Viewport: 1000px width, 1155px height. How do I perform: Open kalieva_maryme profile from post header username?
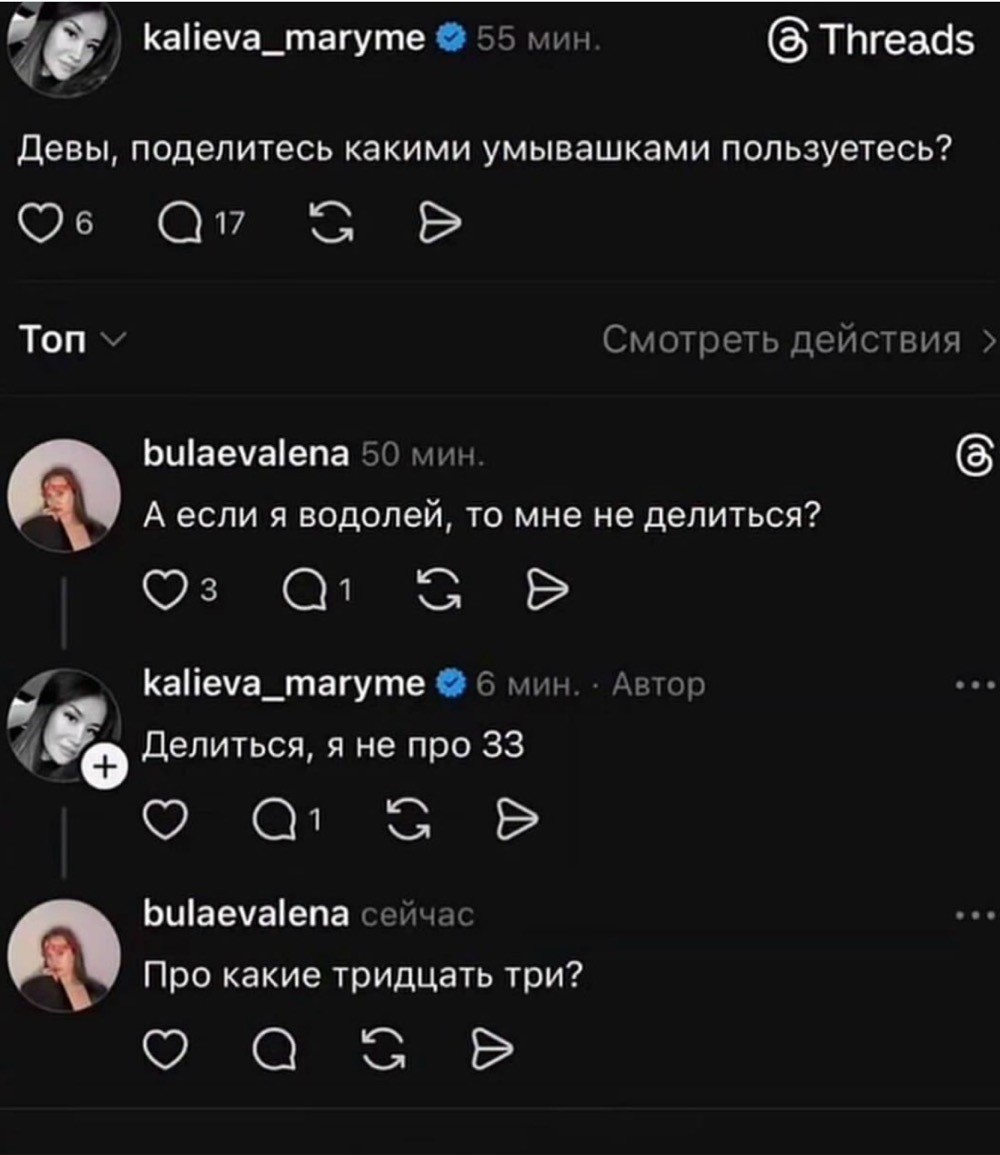pos(285,39)
